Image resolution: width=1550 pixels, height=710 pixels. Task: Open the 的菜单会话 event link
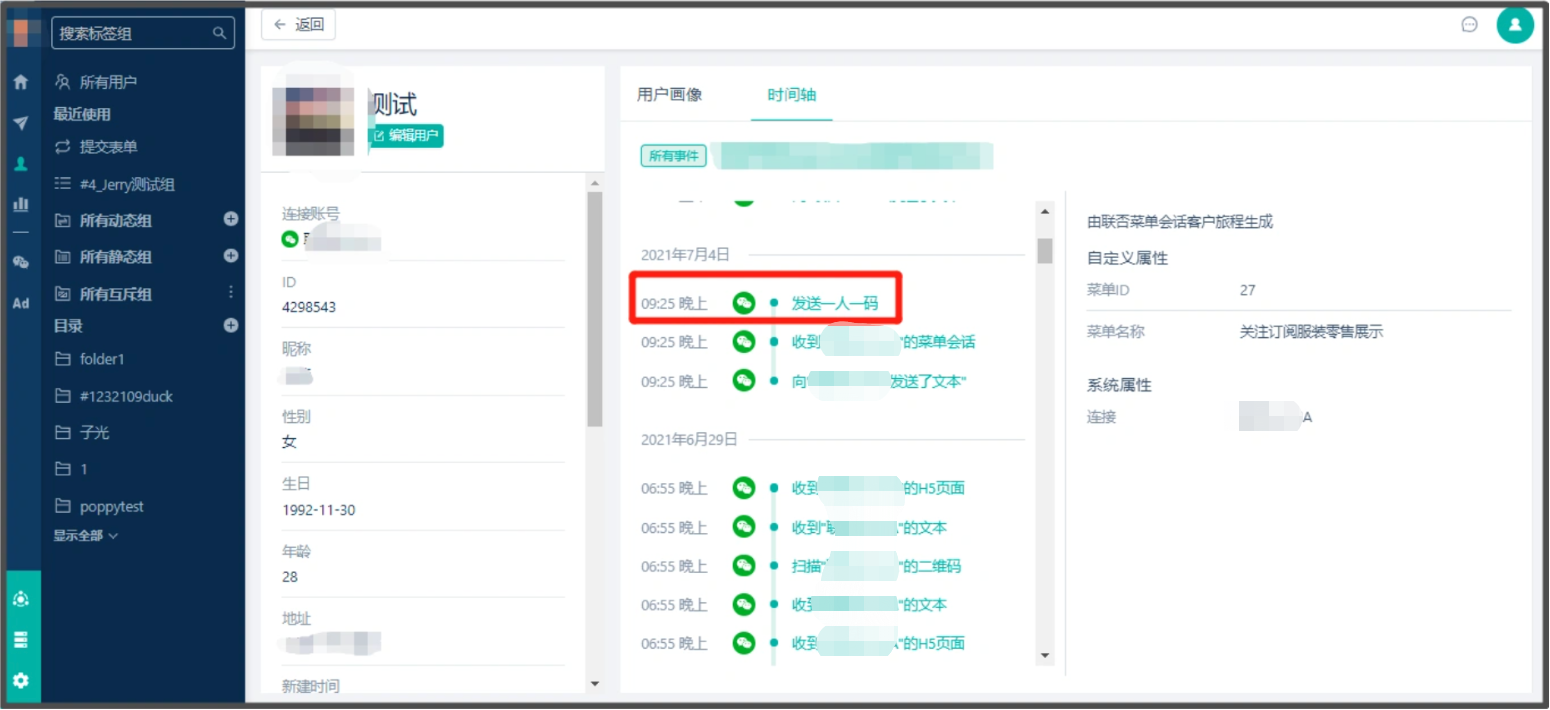pos(883,342)
